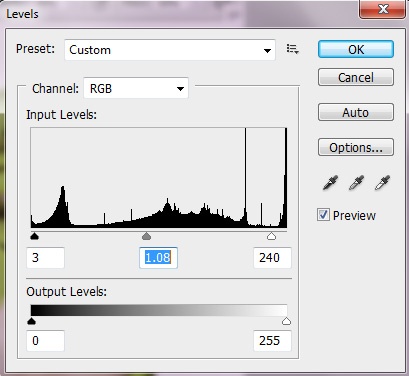This screenshot has width=409, height=376.
Task: Click the Levels title bar text
Action: pyautogui.click(x=22, y=14)
